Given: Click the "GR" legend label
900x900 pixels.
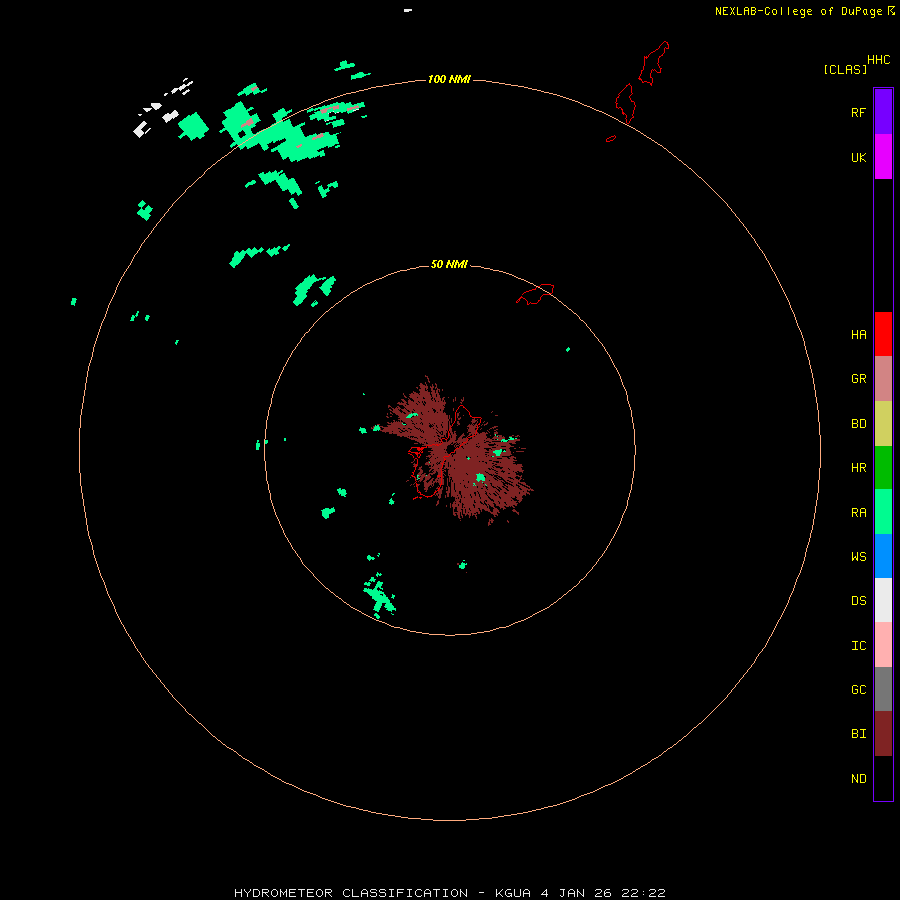Looking at the screenshot, I should coord(858,379).
